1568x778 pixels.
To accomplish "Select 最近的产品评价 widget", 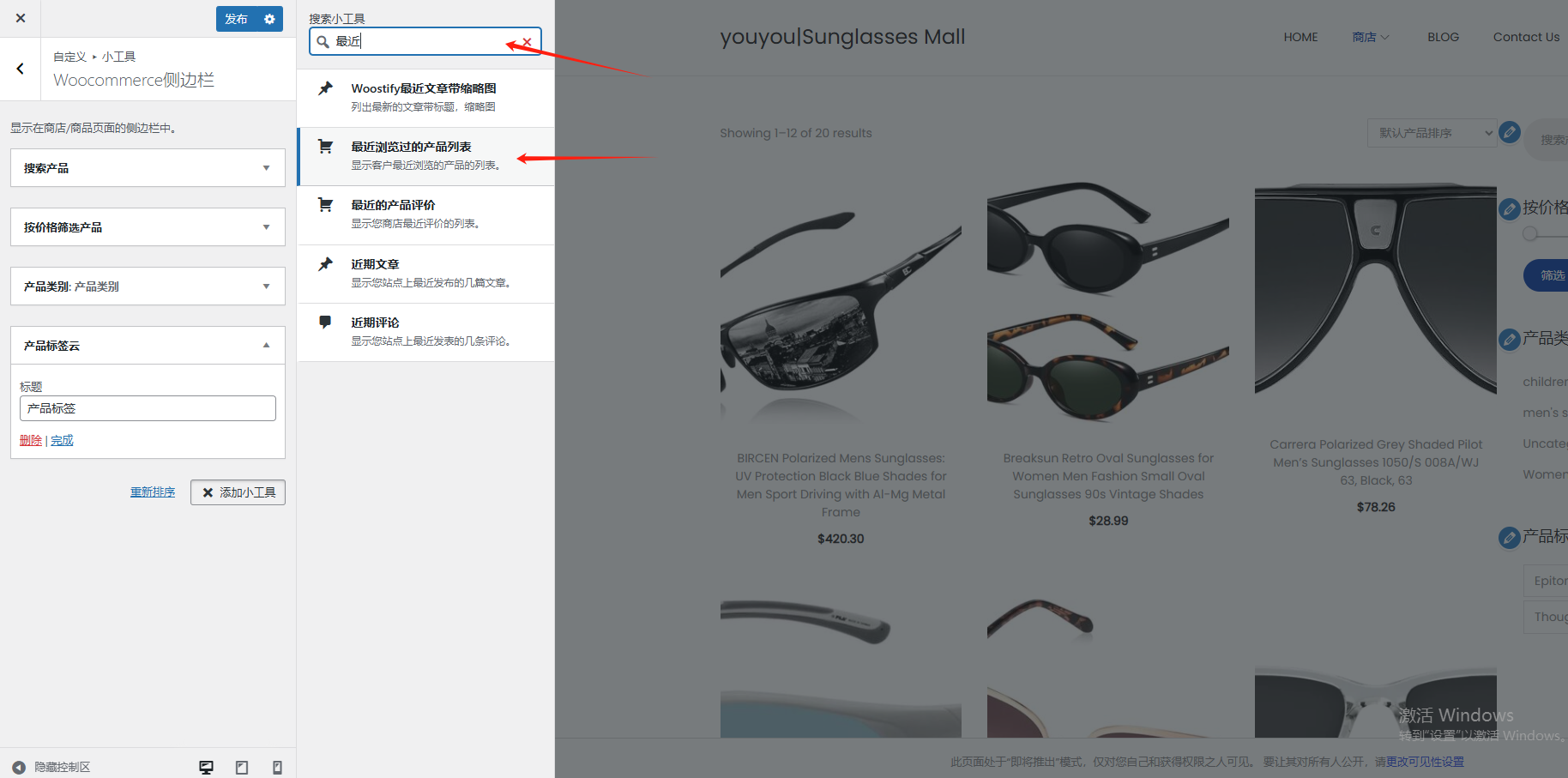I will pyautogui.click(x=425, y=214).
